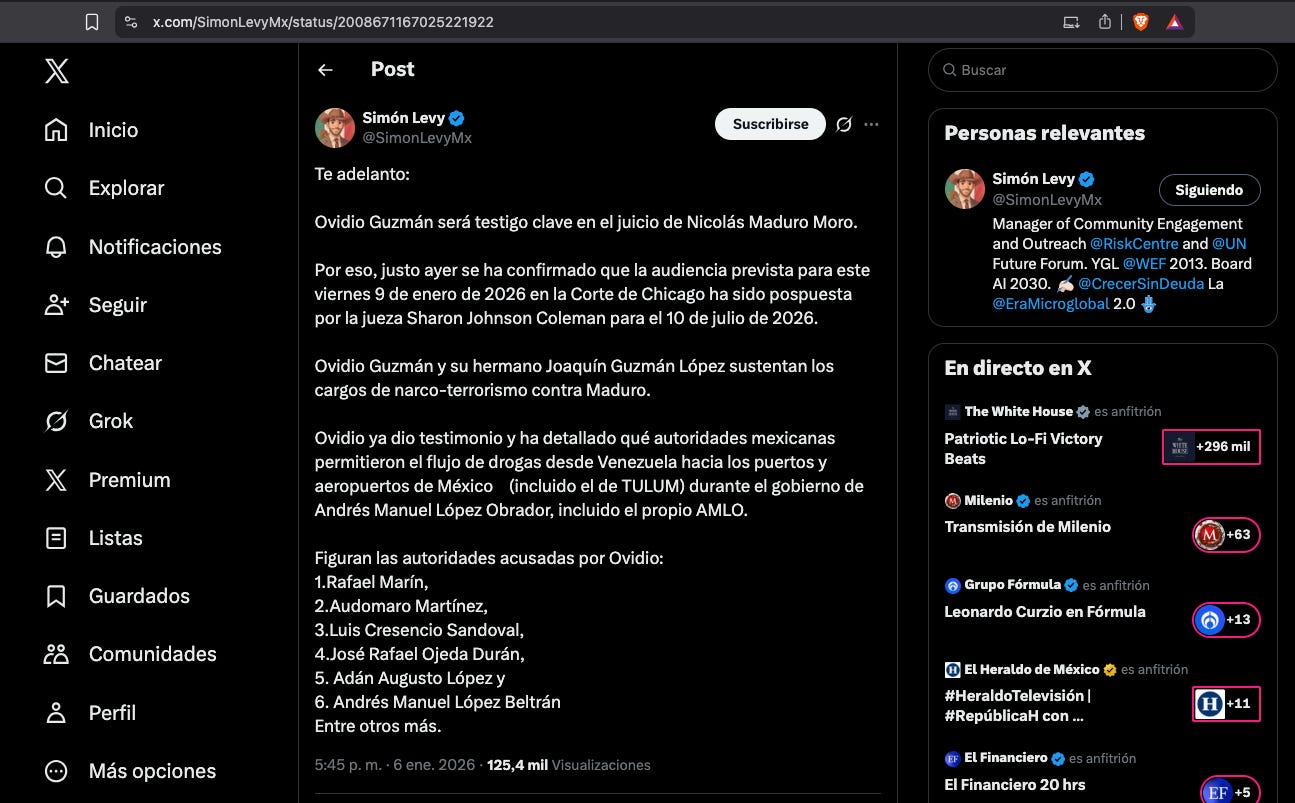
Task: Click Grupo Fórmula host avatar icon
Action: coord(952,585)
